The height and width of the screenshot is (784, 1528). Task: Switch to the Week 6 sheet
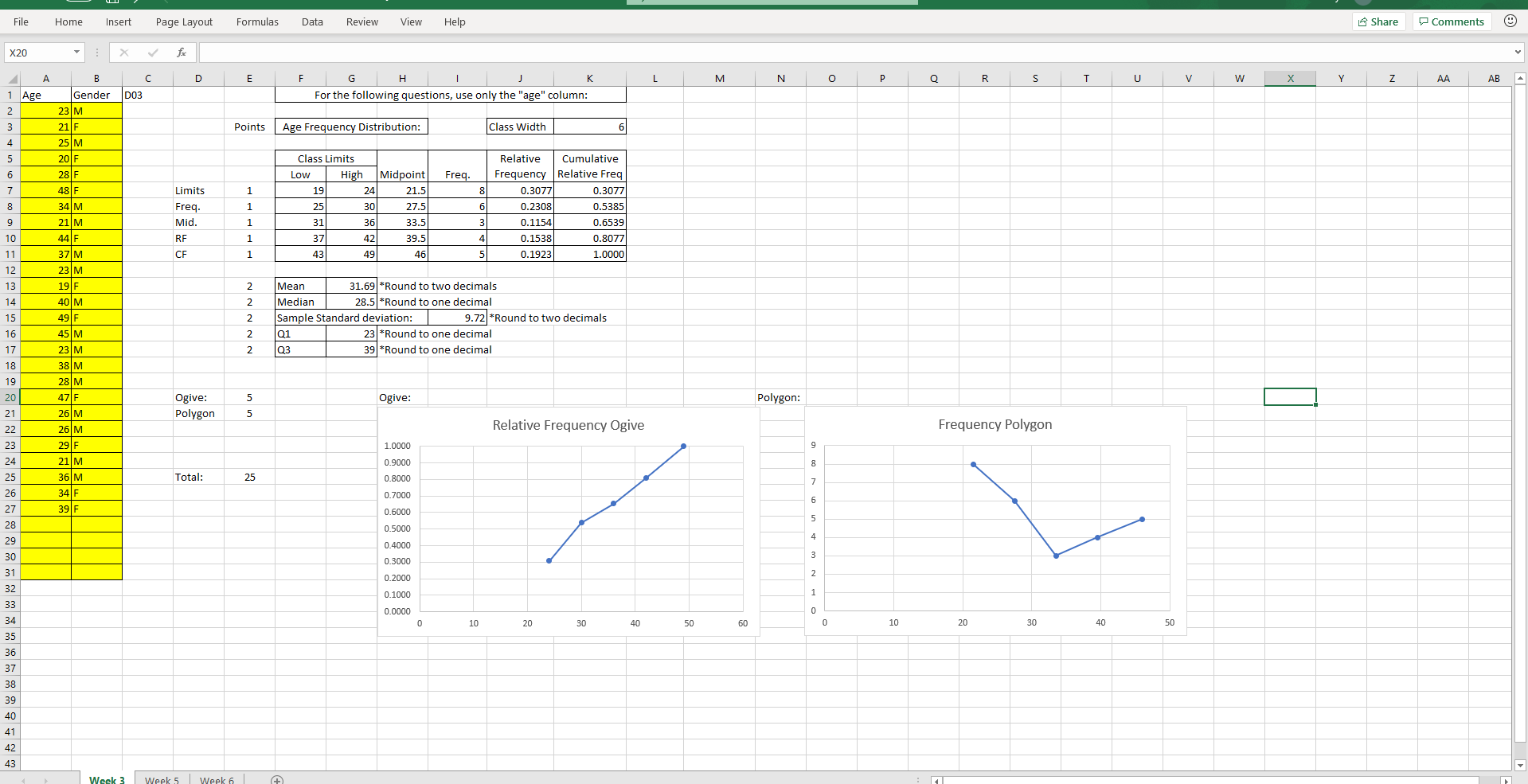click(217, 779)
